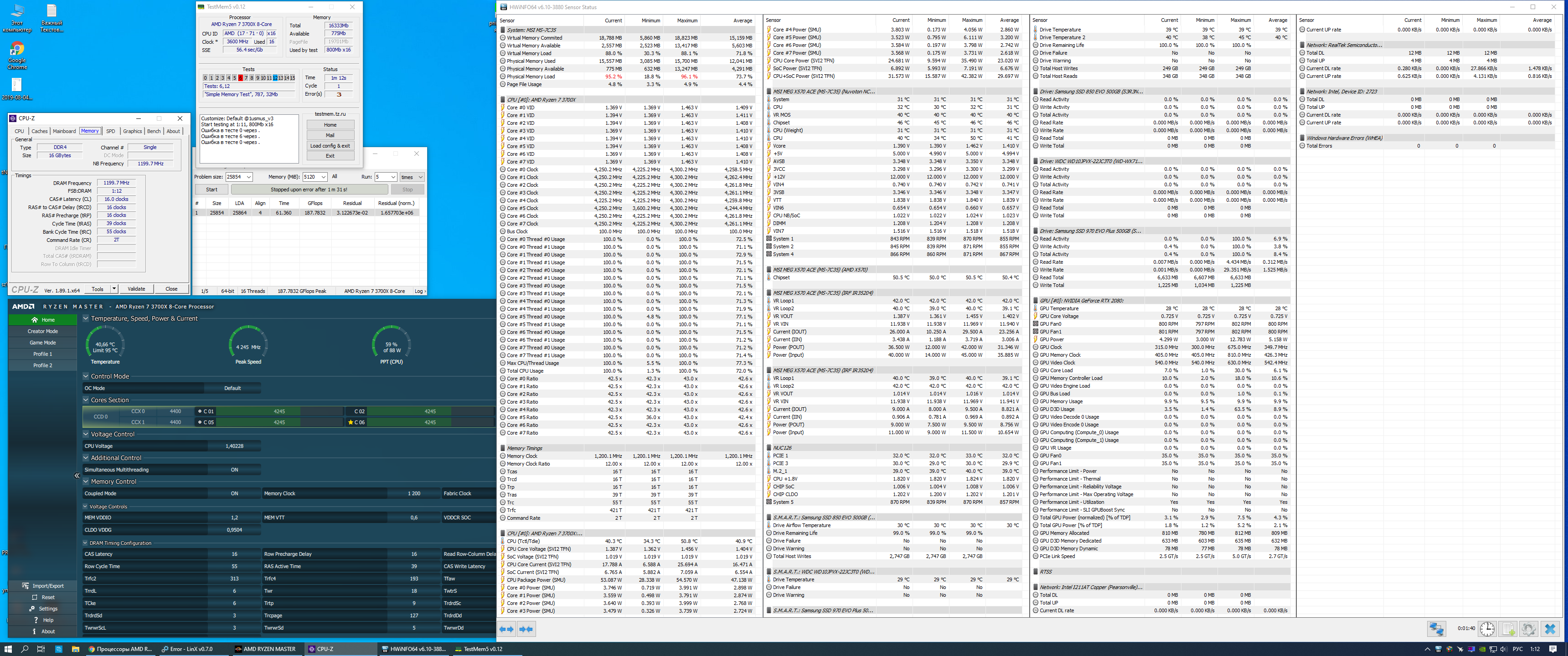The width and height of the screenshot is (1568, 656).
Task: Select LinX result row with size 25854
Action: [306, 213]
